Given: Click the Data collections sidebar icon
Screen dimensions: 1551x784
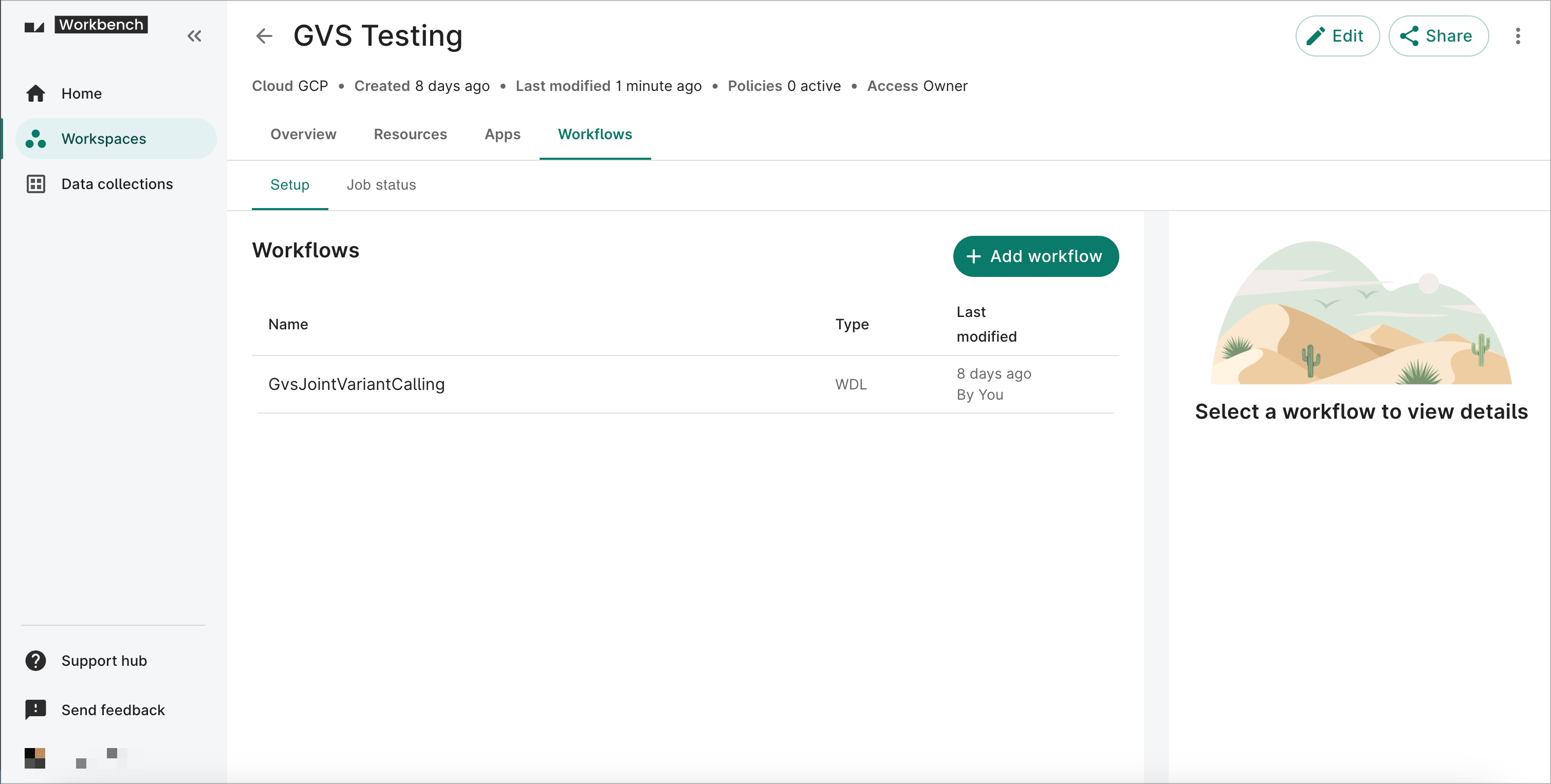Looking at the screenshot, I should [36, 184].
